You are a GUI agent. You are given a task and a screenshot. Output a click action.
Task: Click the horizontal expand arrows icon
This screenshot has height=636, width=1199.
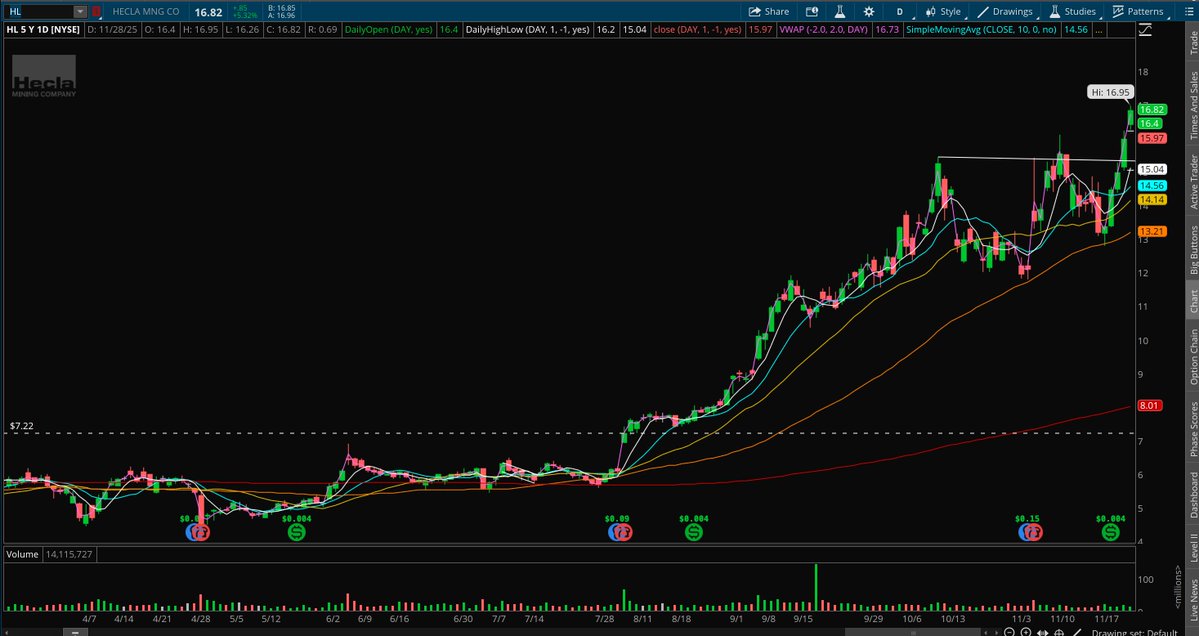(1043, 632)
